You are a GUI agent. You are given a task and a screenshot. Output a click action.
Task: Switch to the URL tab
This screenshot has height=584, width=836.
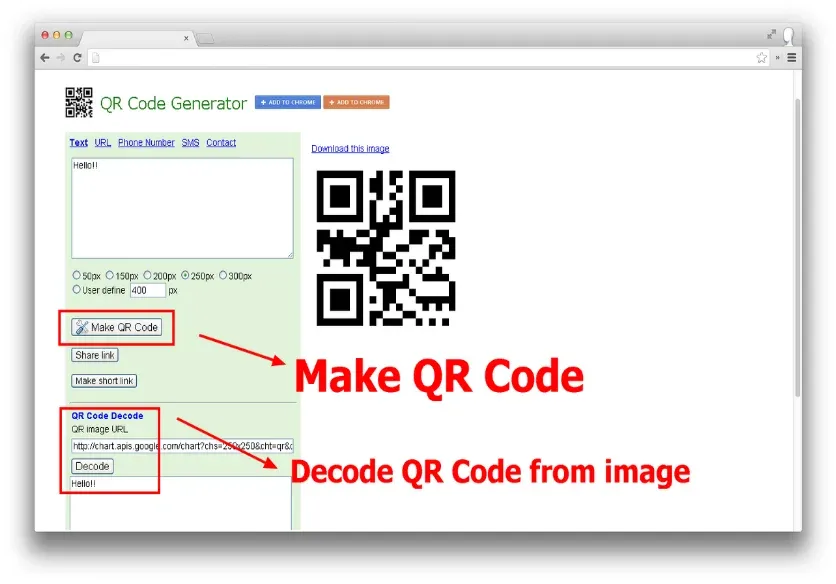point(102,142)
